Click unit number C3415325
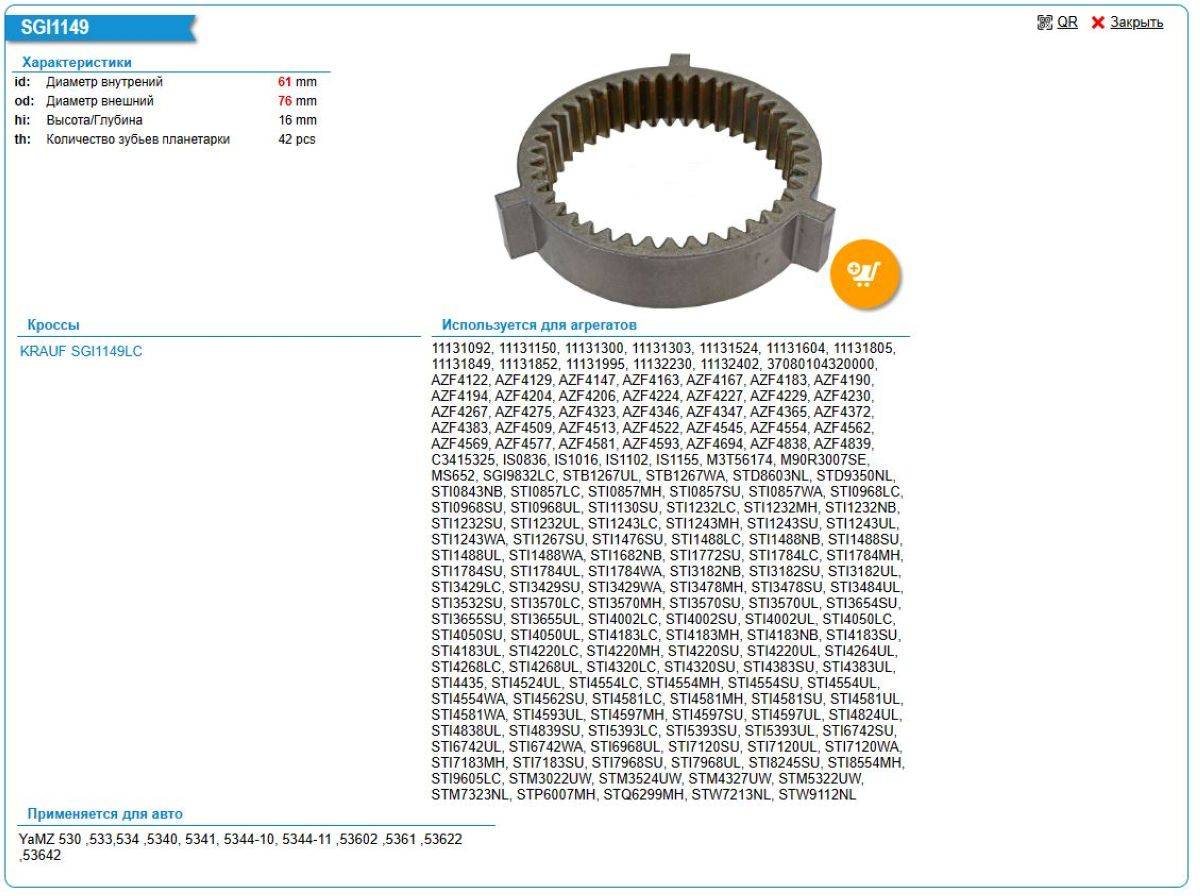This screenshot has height=896, width=1200. coord(464,459)
